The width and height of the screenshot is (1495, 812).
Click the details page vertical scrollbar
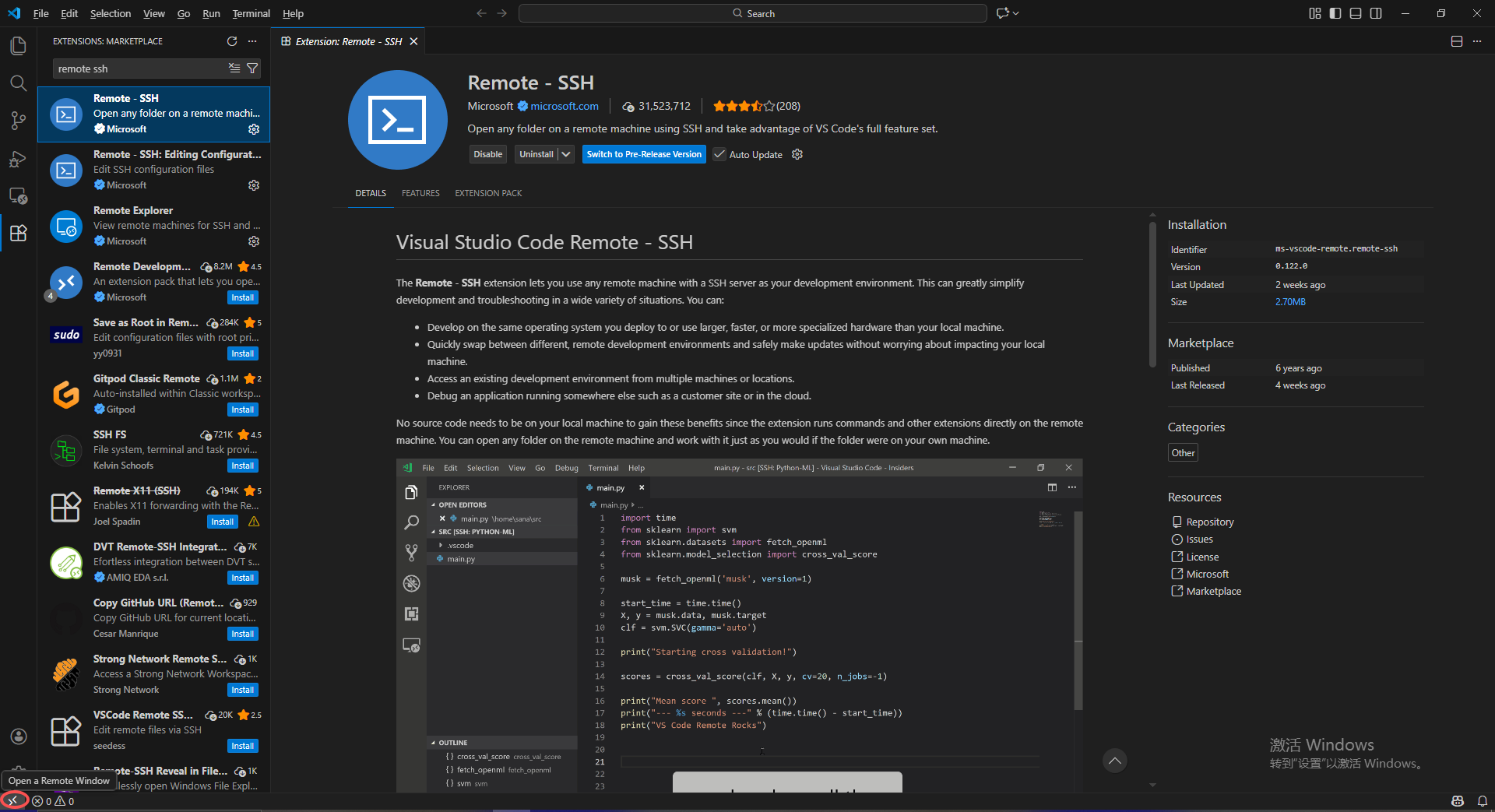tap(1152, 295)
